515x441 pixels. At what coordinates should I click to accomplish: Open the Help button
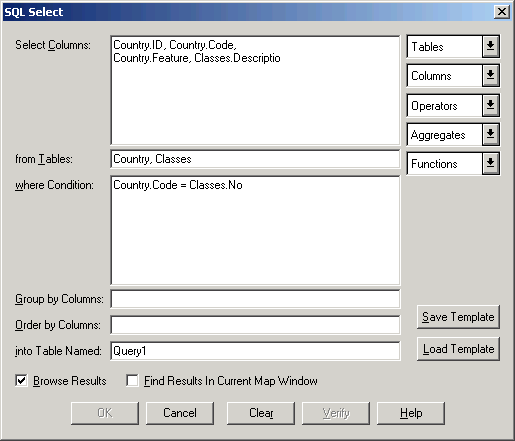pyautogui.click(x=411, y=413)
